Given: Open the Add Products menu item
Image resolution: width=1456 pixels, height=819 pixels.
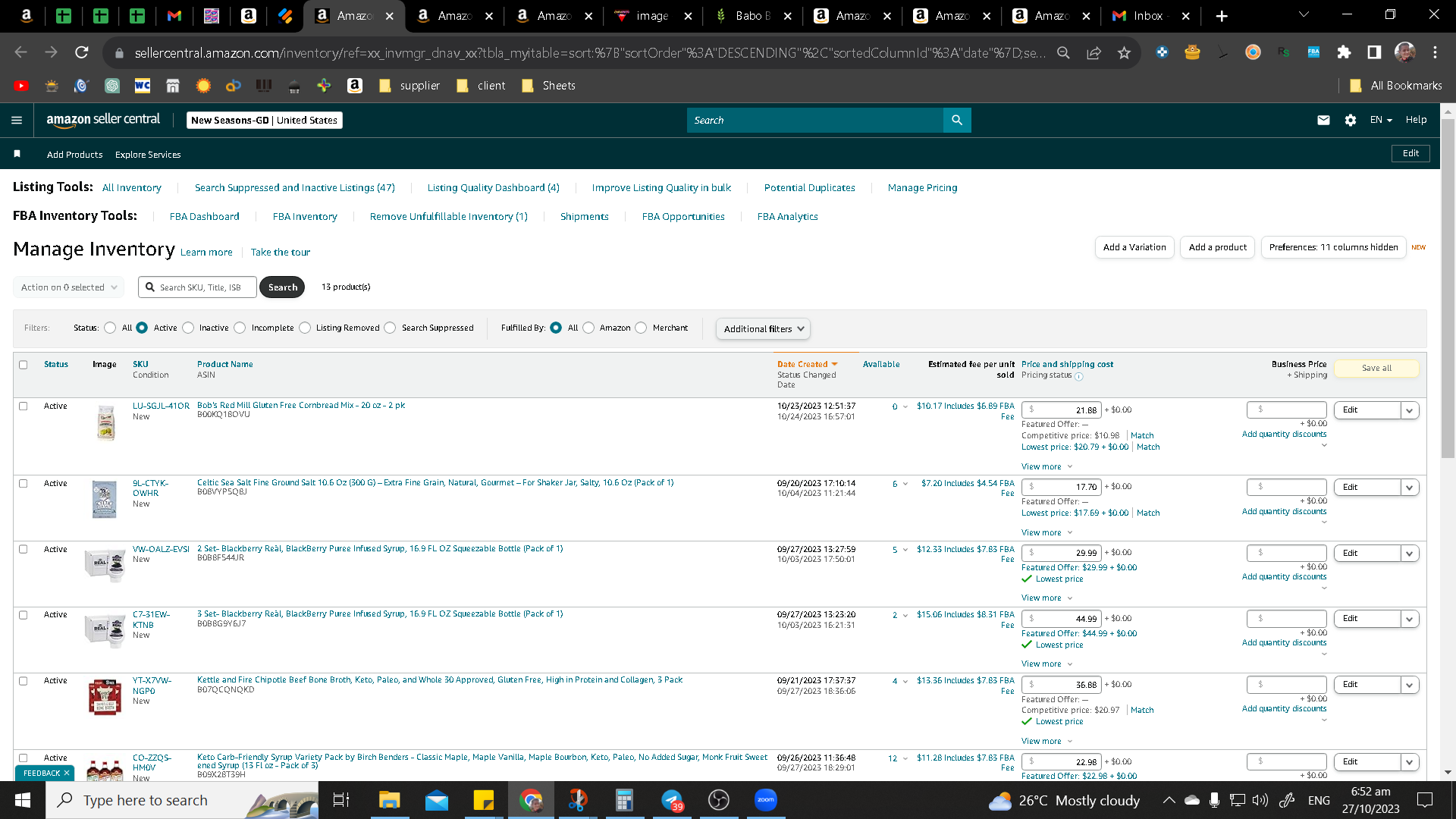Looking at the screenshot, I should tap(74, 155).
